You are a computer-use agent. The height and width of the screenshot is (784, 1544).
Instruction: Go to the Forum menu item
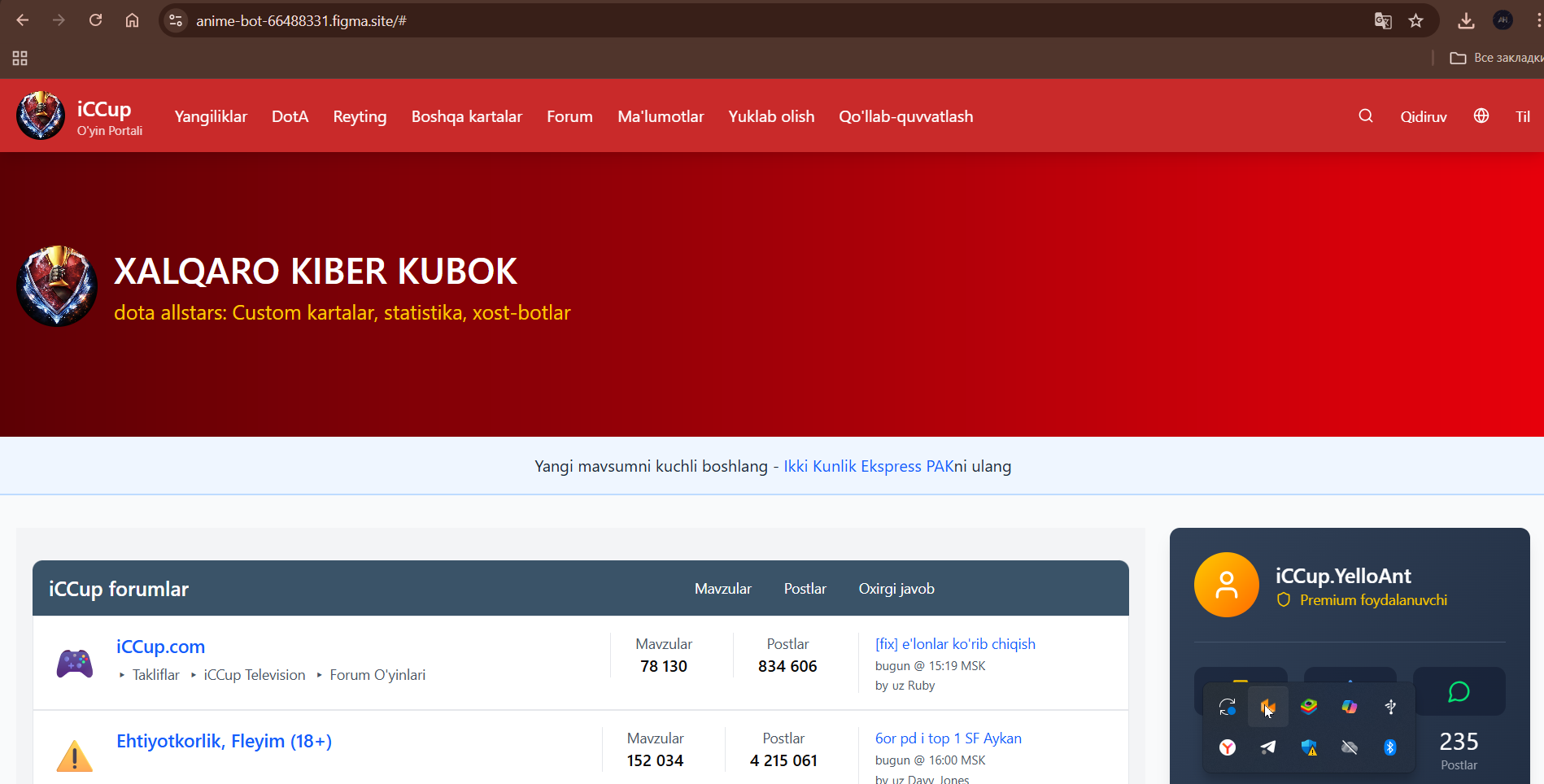(x=569, y=116)
